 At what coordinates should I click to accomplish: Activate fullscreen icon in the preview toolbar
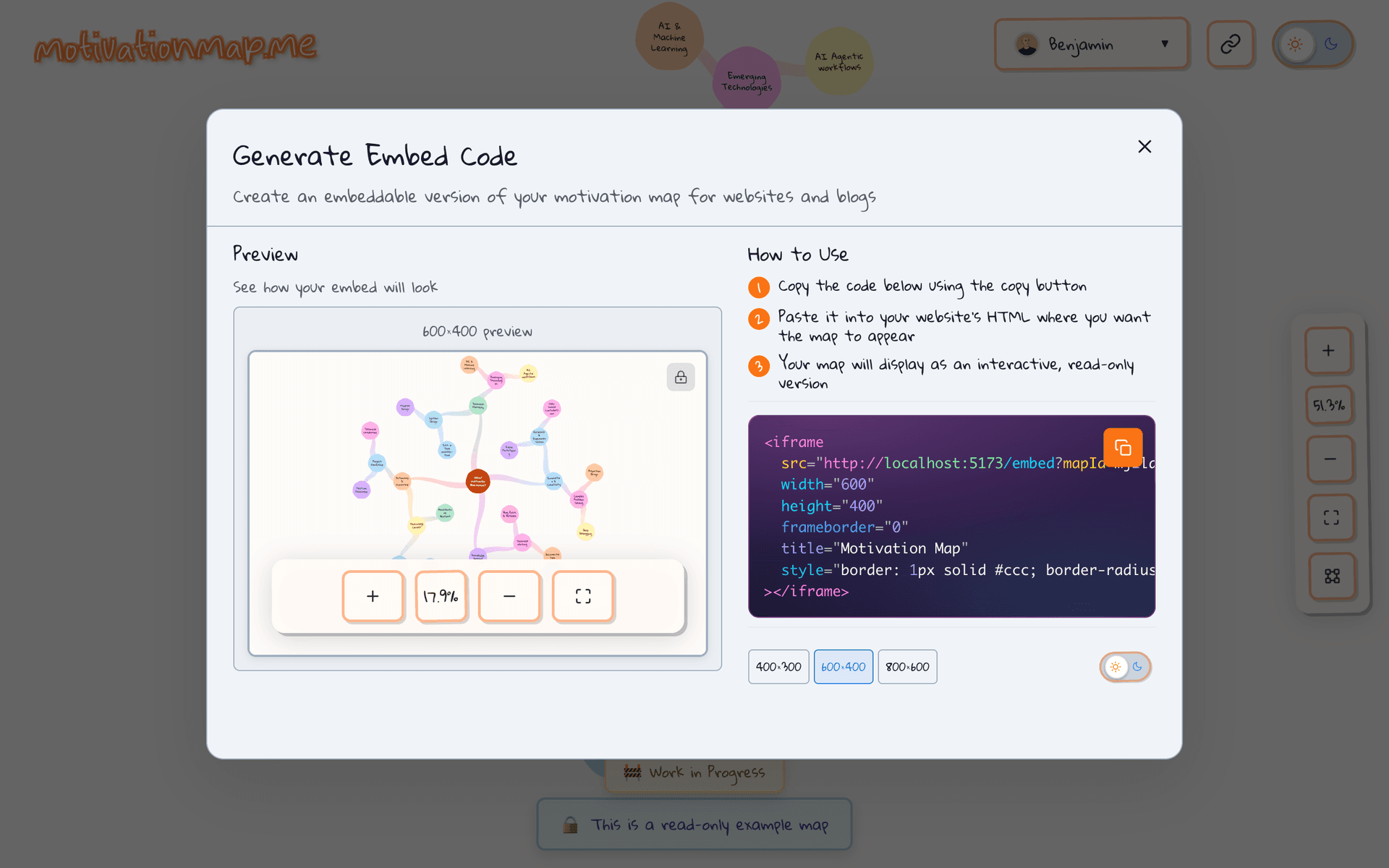pyautogui.click(x=583, y=596)
